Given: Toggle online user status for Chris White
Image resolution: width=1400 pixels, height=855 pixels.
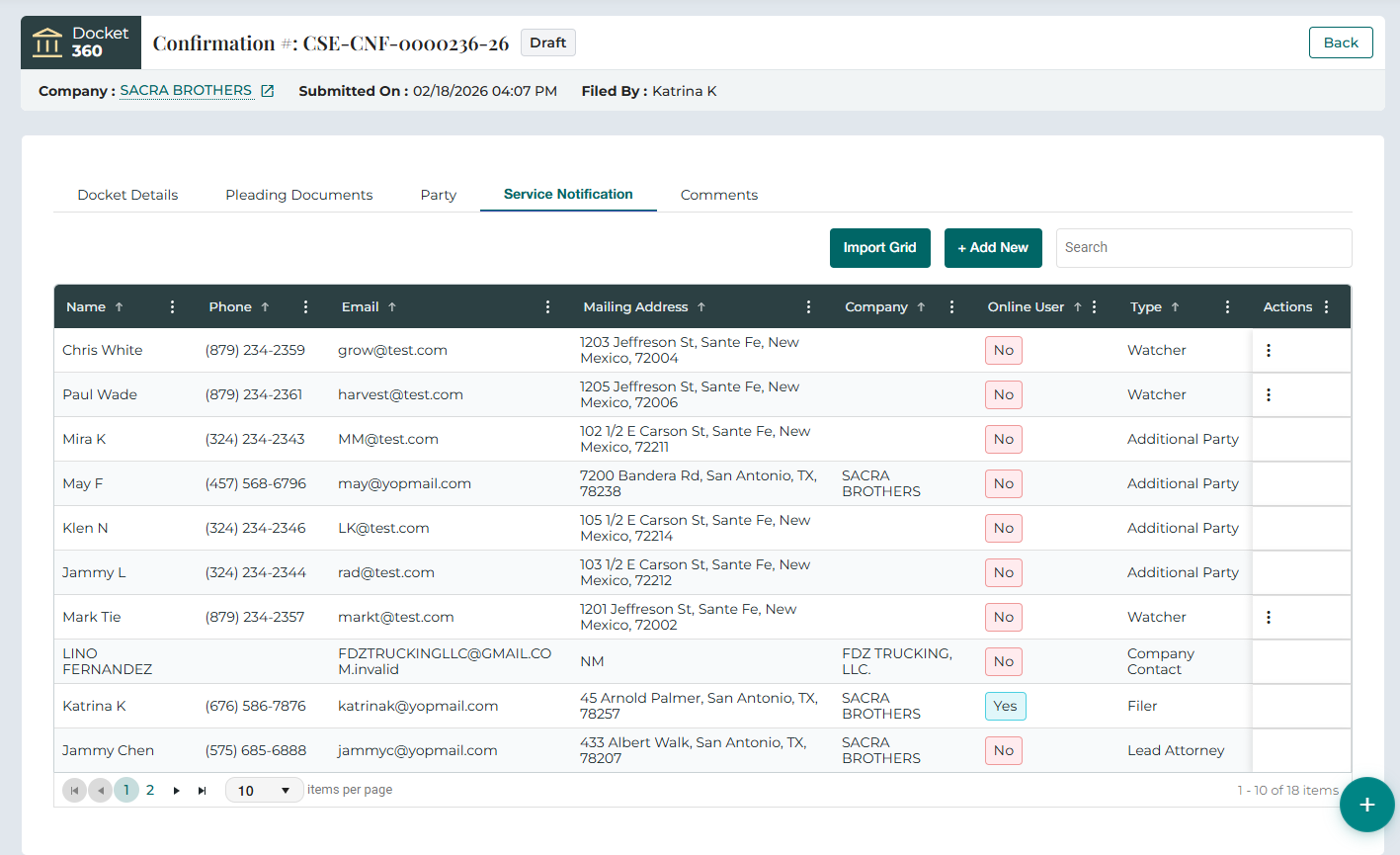Looking at the screenshot, I should 1003,350.
